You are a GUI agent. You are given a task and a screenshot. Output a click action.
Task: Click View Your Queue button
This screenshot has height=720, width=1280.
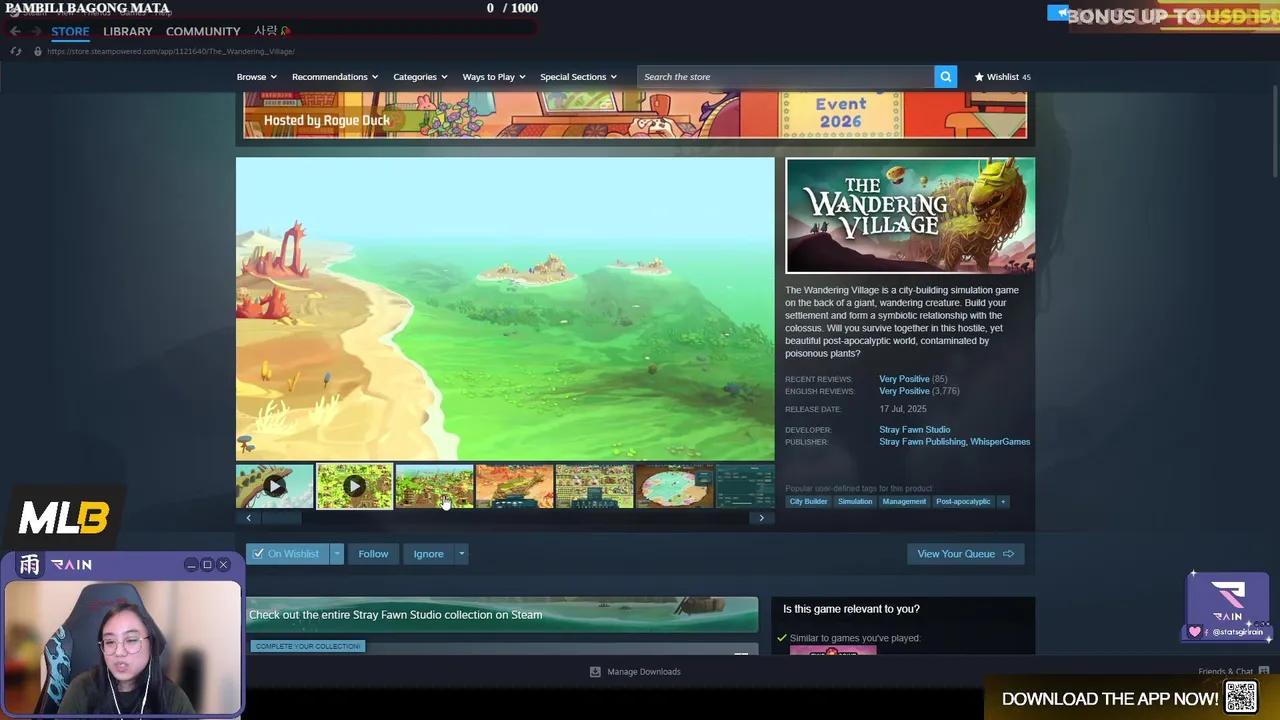point(965,554)
